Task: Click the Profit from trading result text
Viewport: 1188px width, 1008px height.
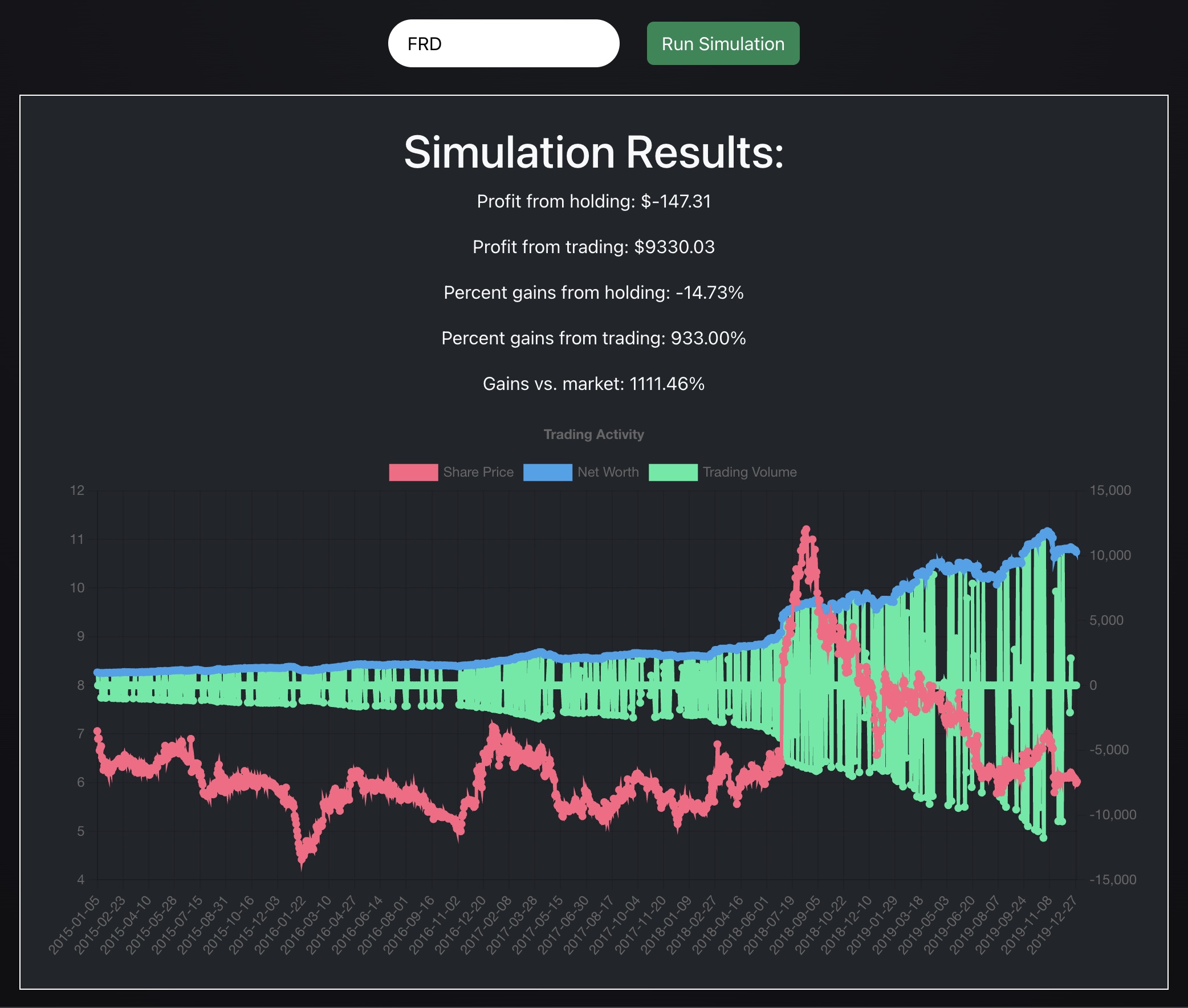Action: pyautogui.click(x=593, y=247)
